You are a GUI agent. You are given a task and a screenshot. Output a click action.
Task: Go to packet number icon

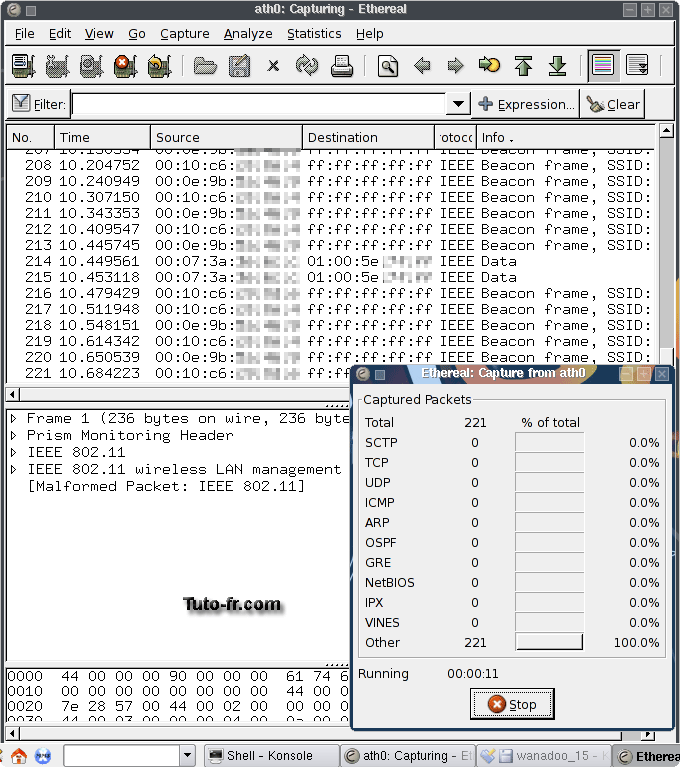coord(489,65)
